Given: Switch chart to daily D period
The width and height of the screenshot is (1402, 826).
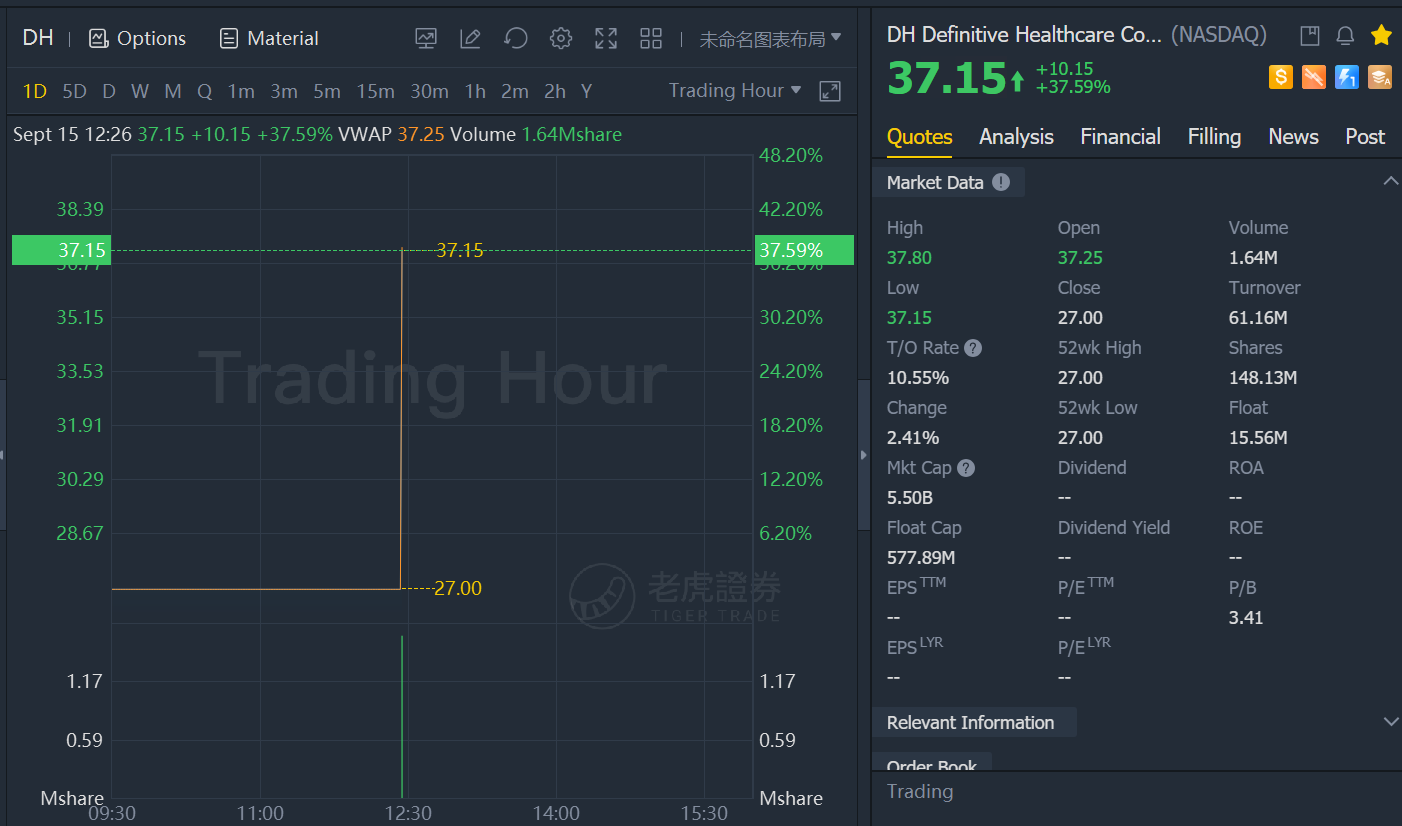Looking at the screenshot, I should click(x=109, y=91).
